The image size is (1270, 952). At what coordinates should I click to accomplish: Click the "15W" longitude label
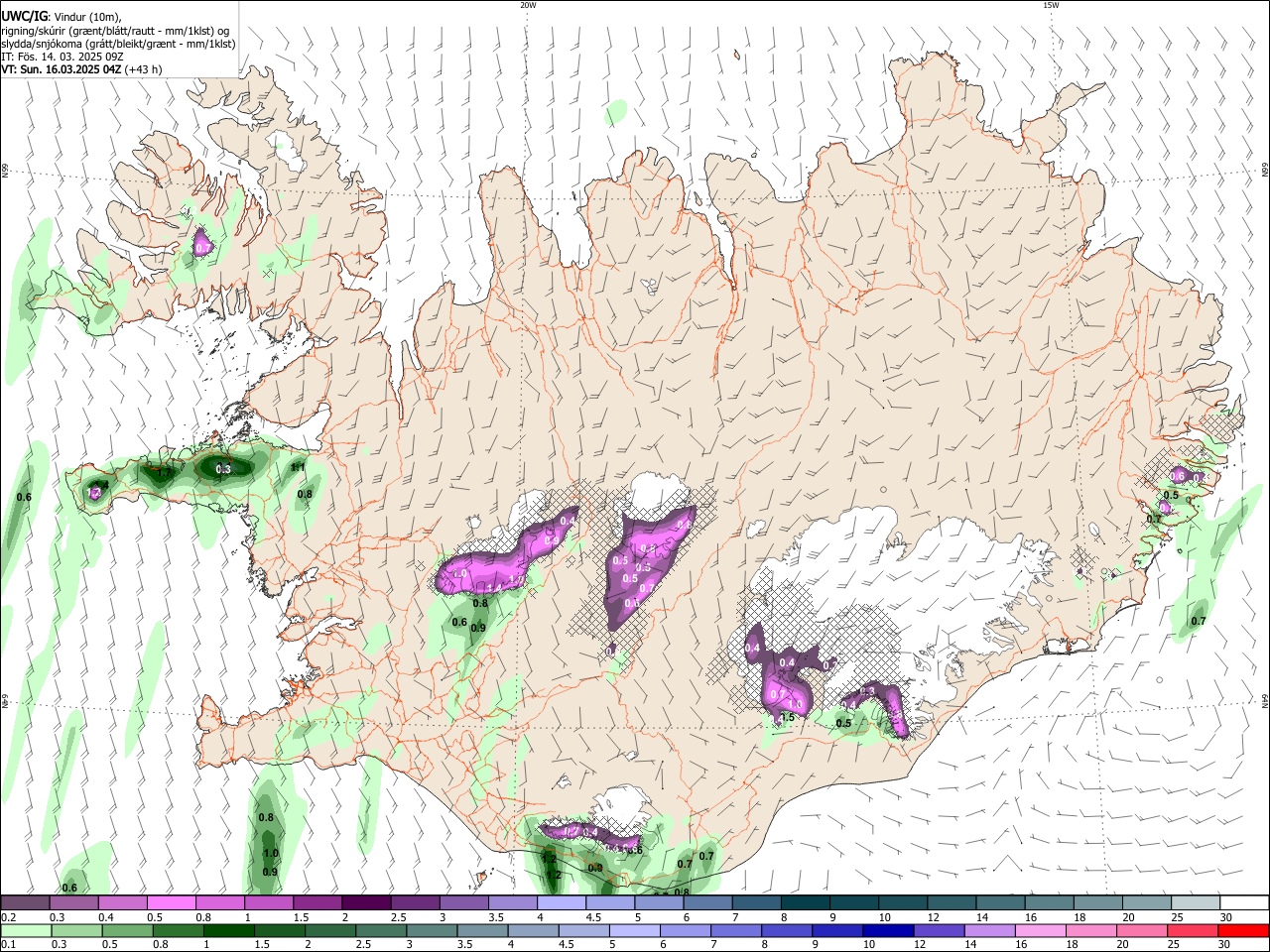1051,5
